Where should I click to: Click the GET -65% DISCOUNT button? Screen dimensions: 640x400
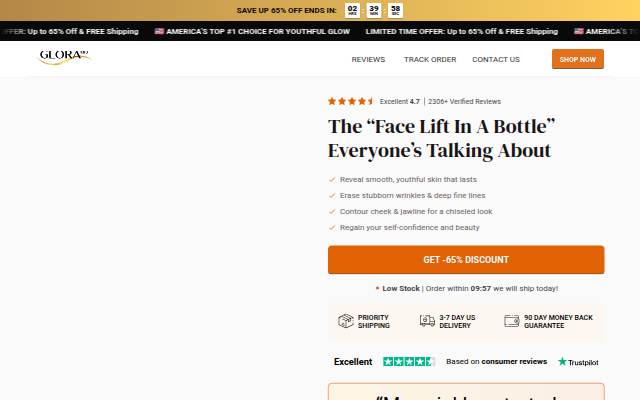[x=466, y=260]
